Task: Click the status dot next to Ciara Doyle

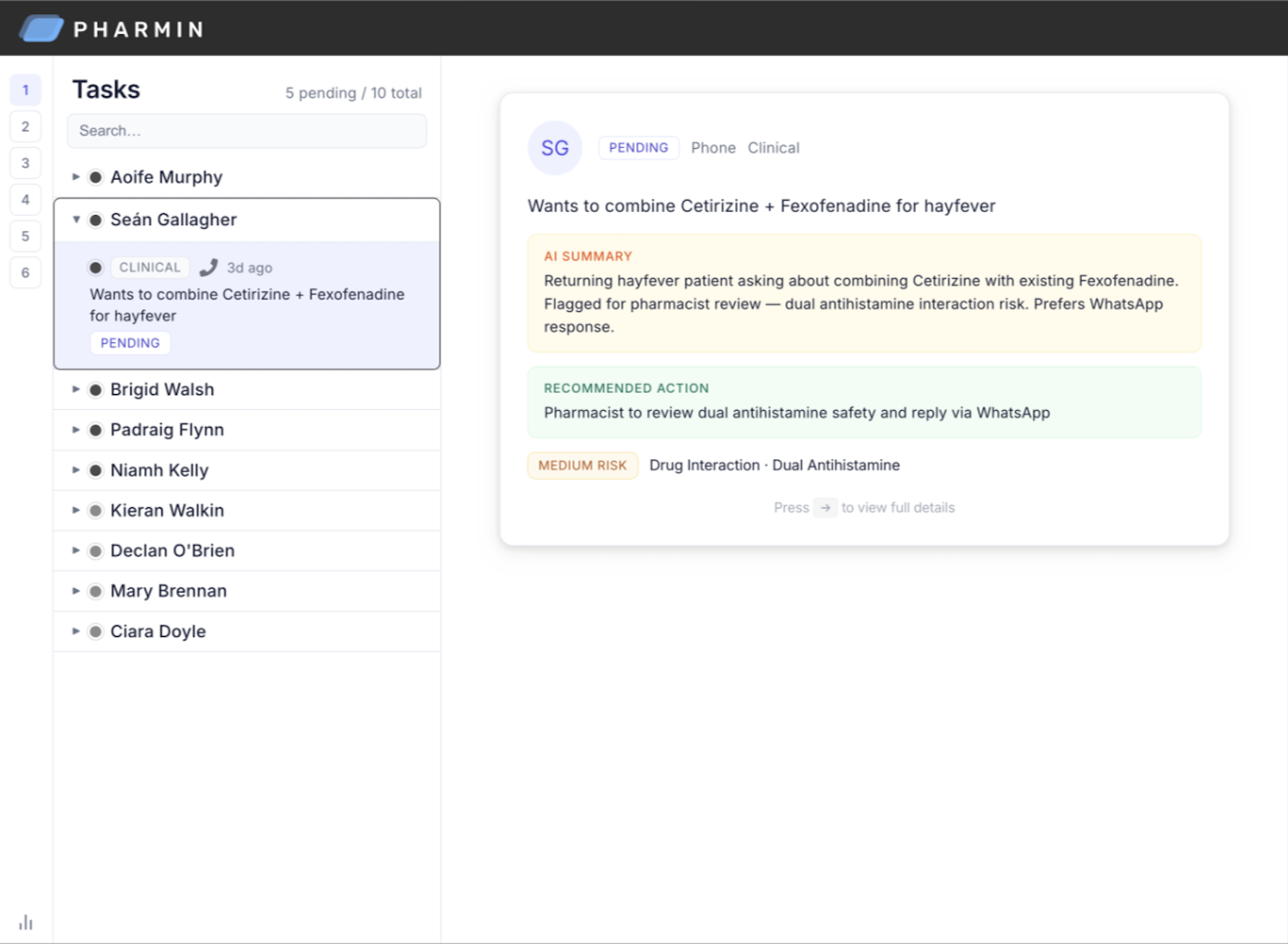Action: (x=95, y=631)
